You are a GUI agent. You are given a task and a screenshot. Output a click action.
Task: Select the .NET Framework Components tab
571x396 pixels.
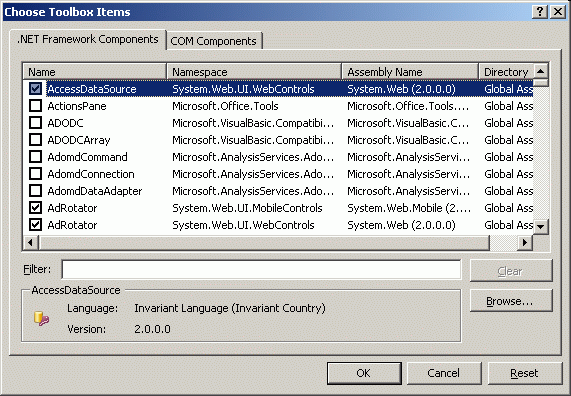coord(88,39)
